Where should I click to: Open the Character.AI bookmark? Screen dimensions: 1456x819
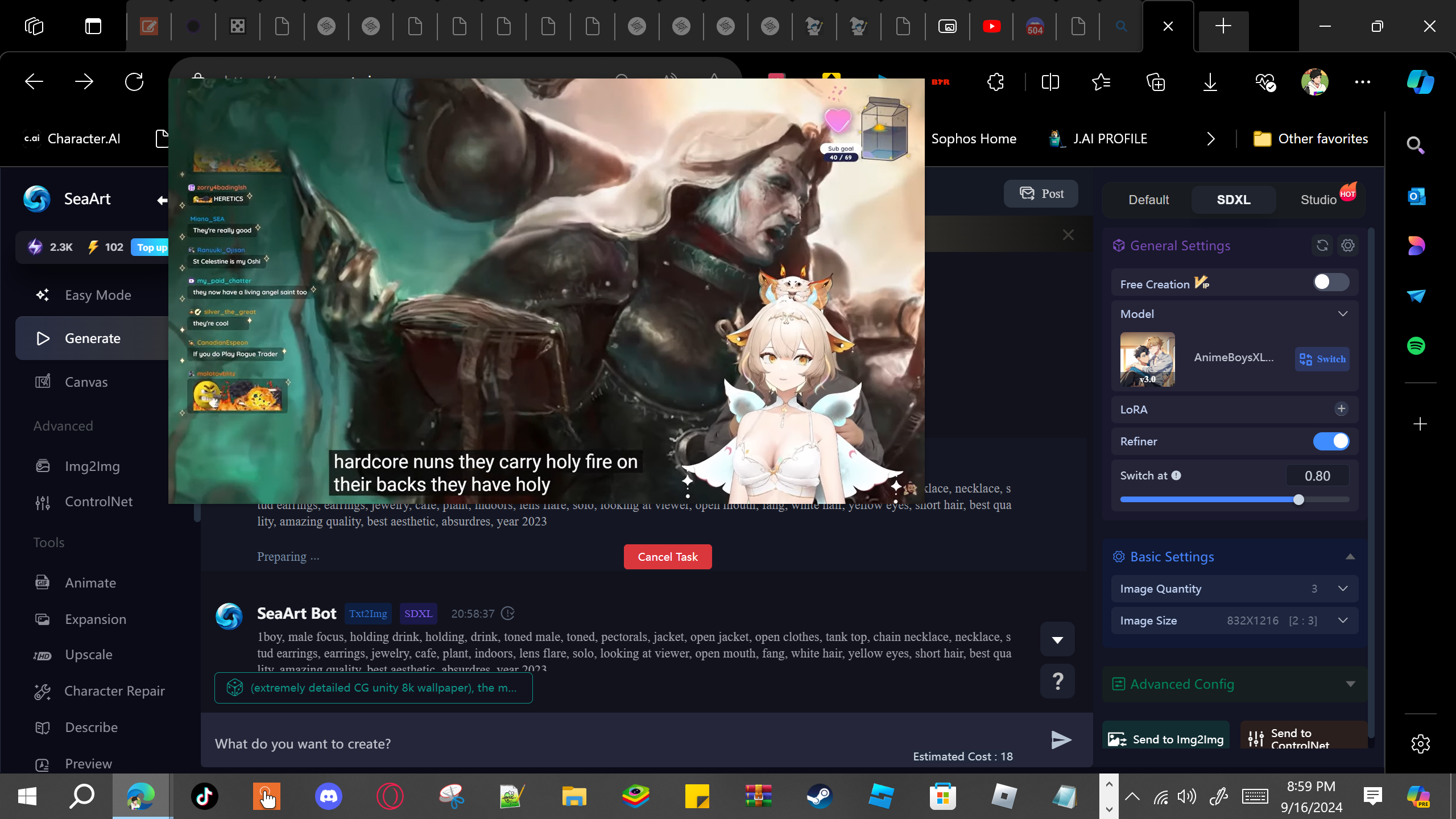[x=72, y=139]
